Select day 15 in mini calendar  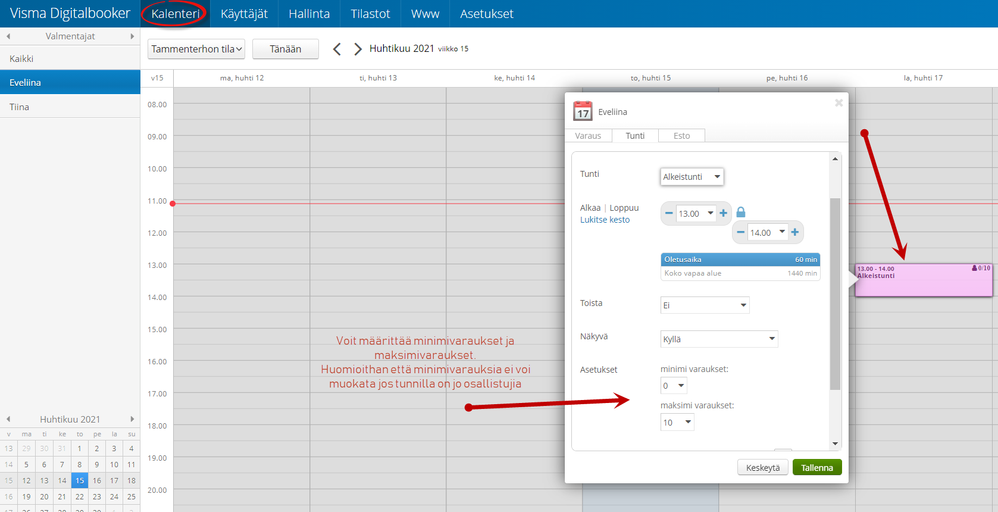pos(80,481)
